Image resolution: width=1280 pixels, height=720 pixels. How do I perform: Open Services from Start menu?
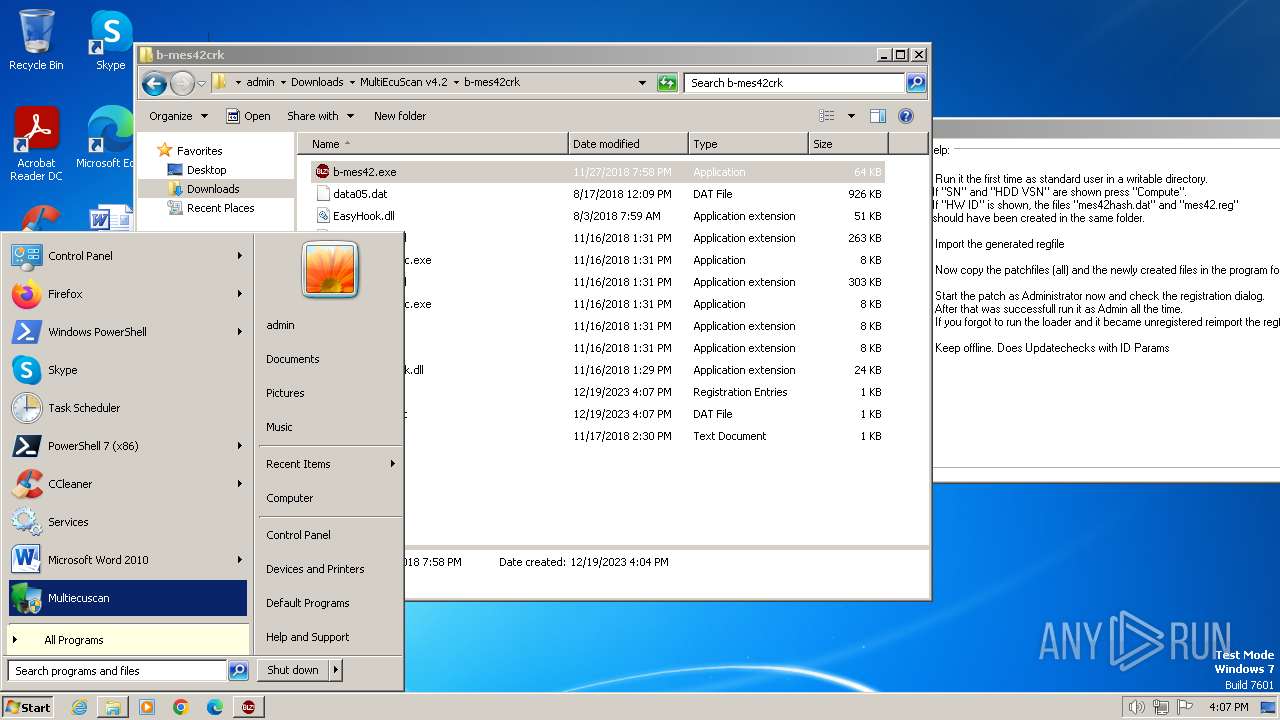(127, 522)
